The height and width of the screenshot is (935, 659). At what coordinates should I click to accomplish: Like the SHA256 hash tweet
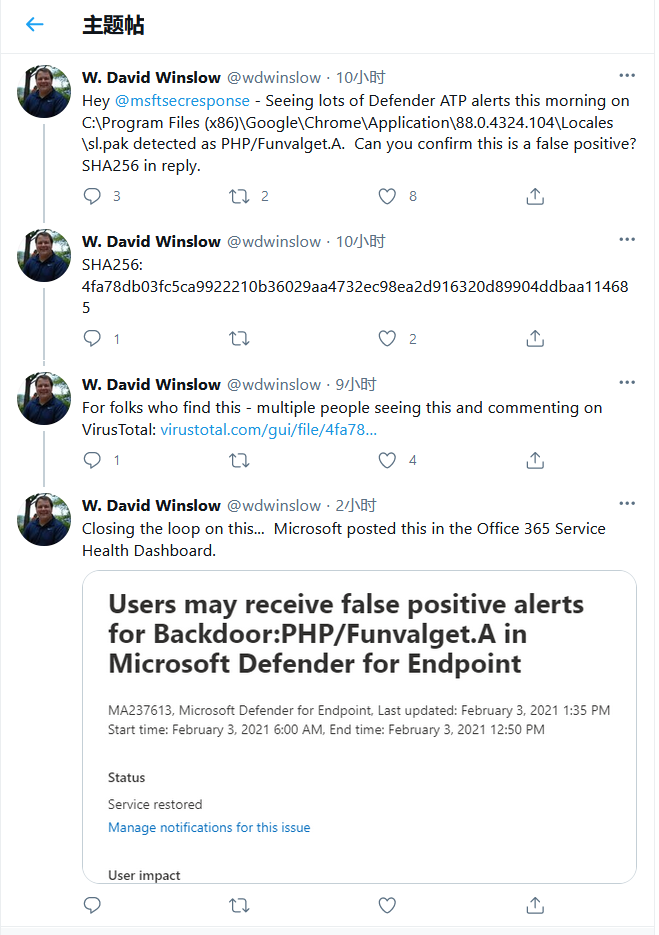click(387, 339)
